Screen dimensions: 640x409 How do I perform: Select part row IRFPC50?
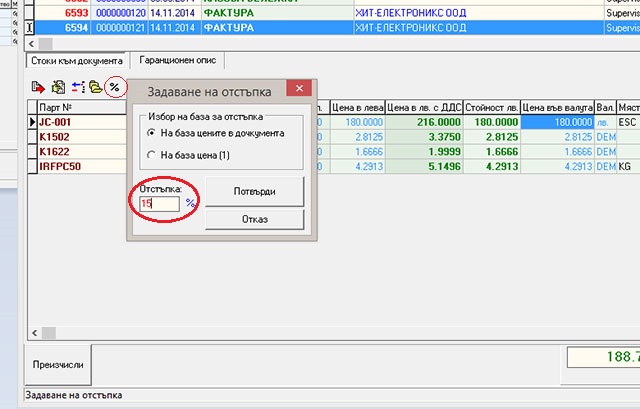pos(82,166)
